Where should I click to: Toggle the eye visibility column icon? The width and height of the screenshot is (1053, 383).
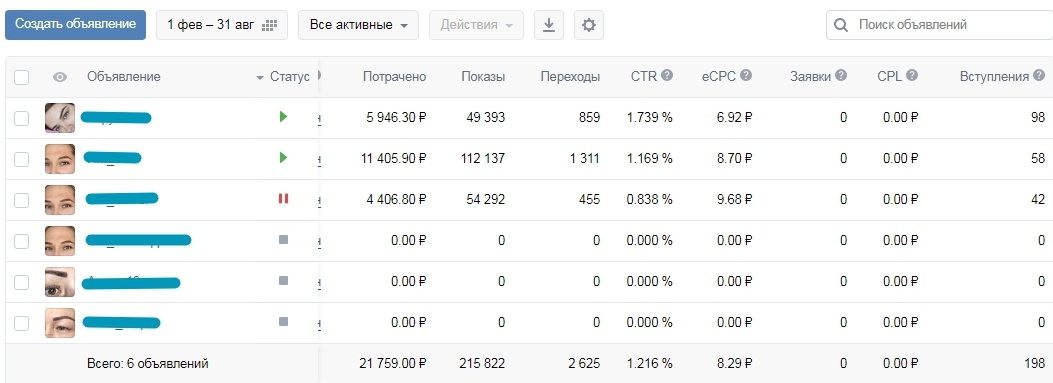(60, 77)
